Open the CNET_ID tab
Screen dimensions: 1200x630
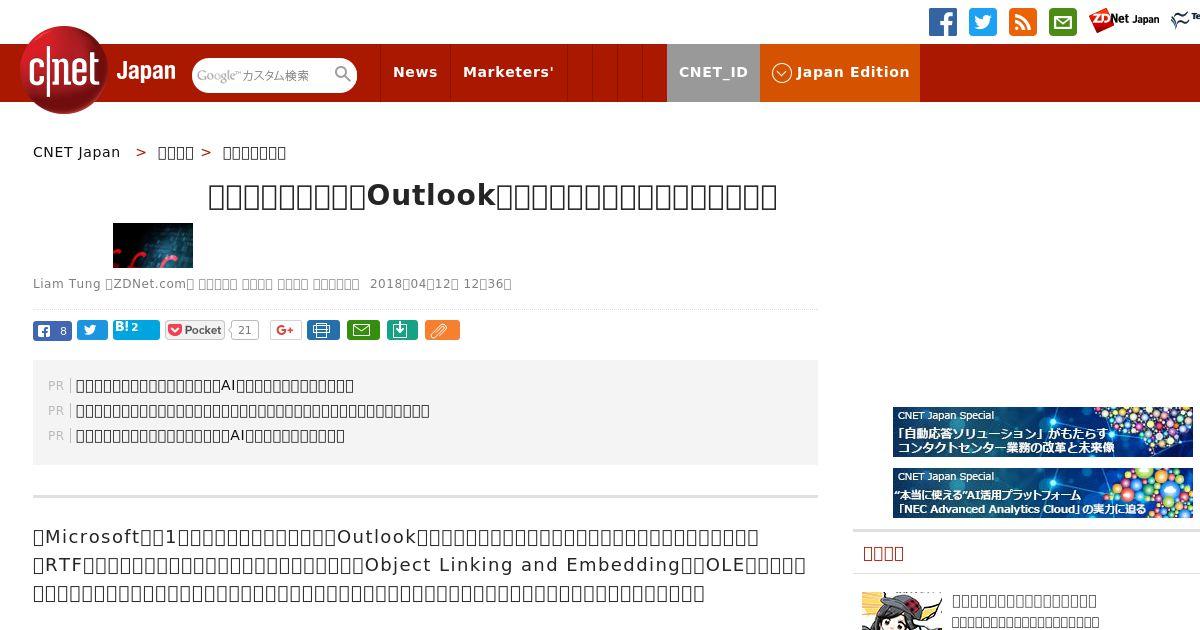[x=713, y=72]
